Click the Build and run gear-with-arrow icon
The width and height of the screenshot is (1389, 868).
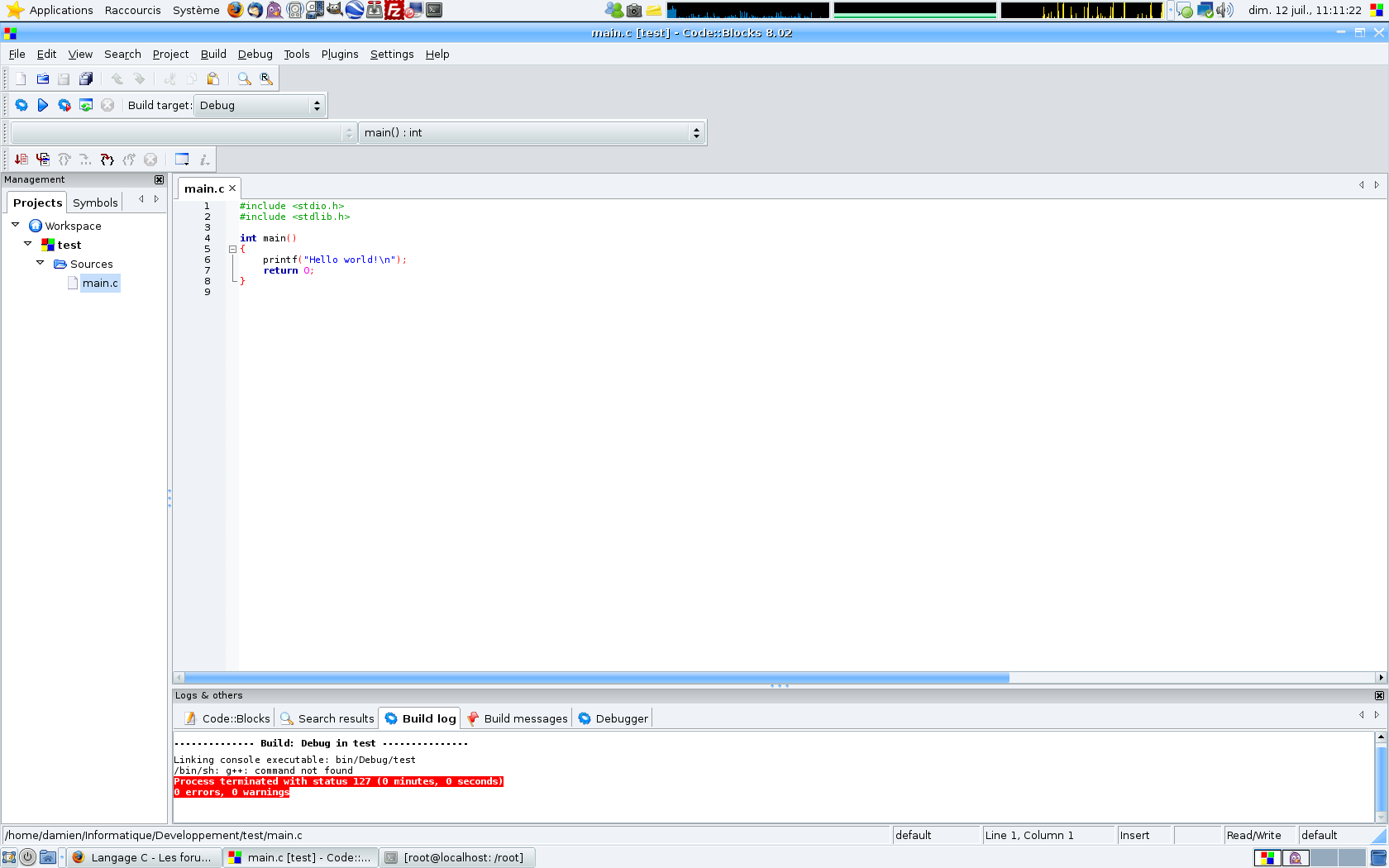[64, 105]
